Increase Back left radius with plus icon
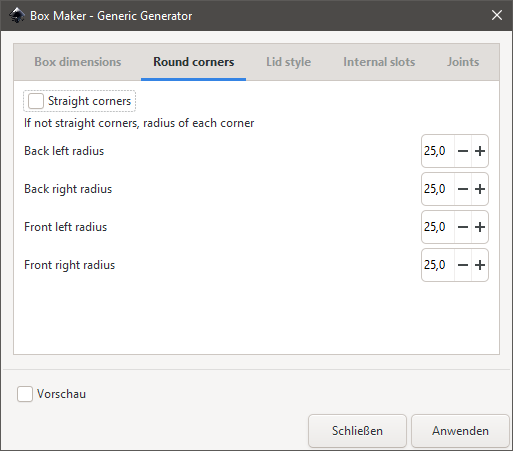This screenshot has width=513, height=451. (x=480, y=151)
